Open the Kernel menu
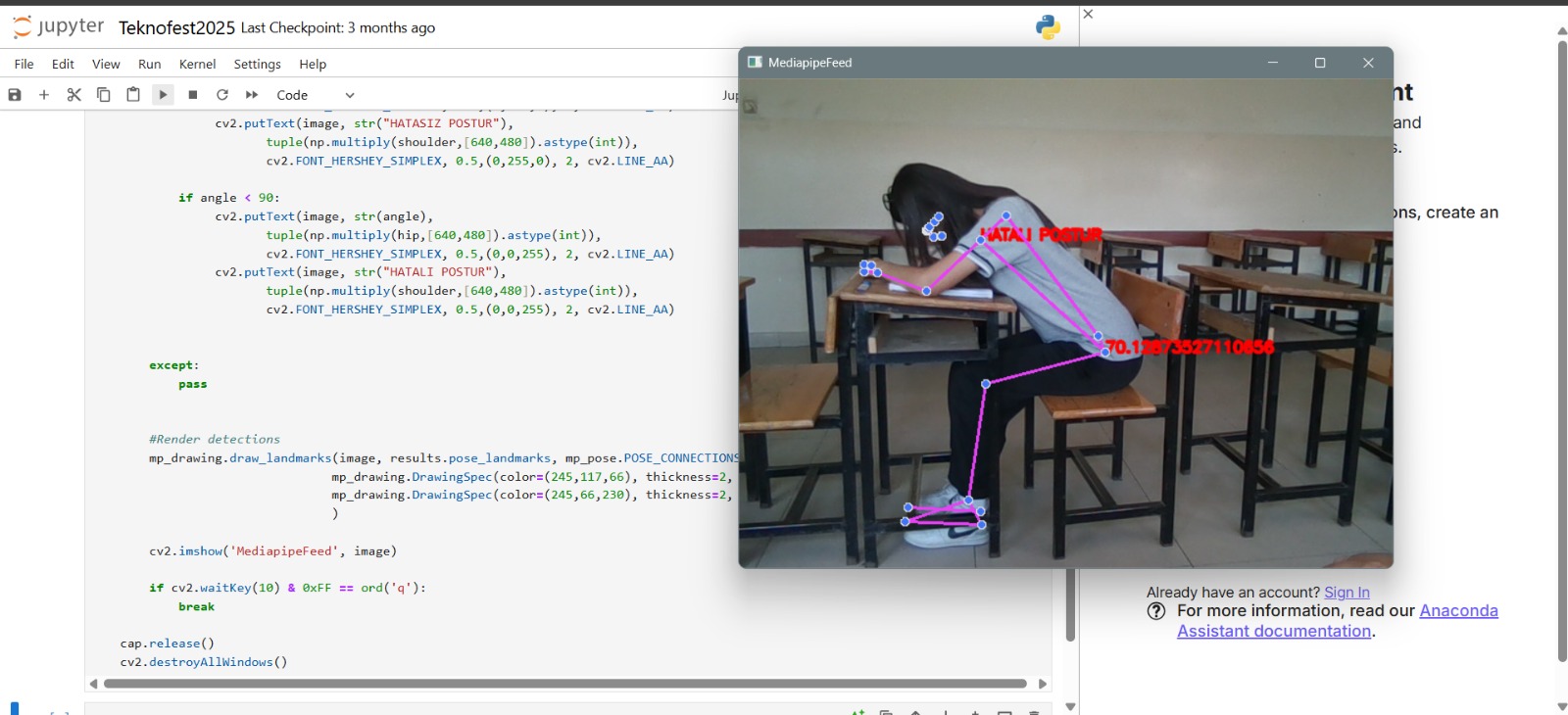 pos(197,64)
